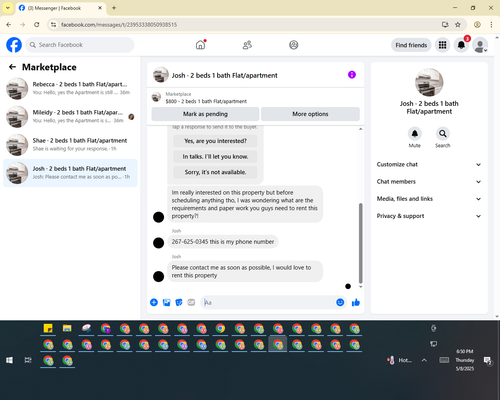Viewport: 500px width, 400px height.
Task: Reply with 'Yes, are you interested?'
Action: [x=215, y=141]
